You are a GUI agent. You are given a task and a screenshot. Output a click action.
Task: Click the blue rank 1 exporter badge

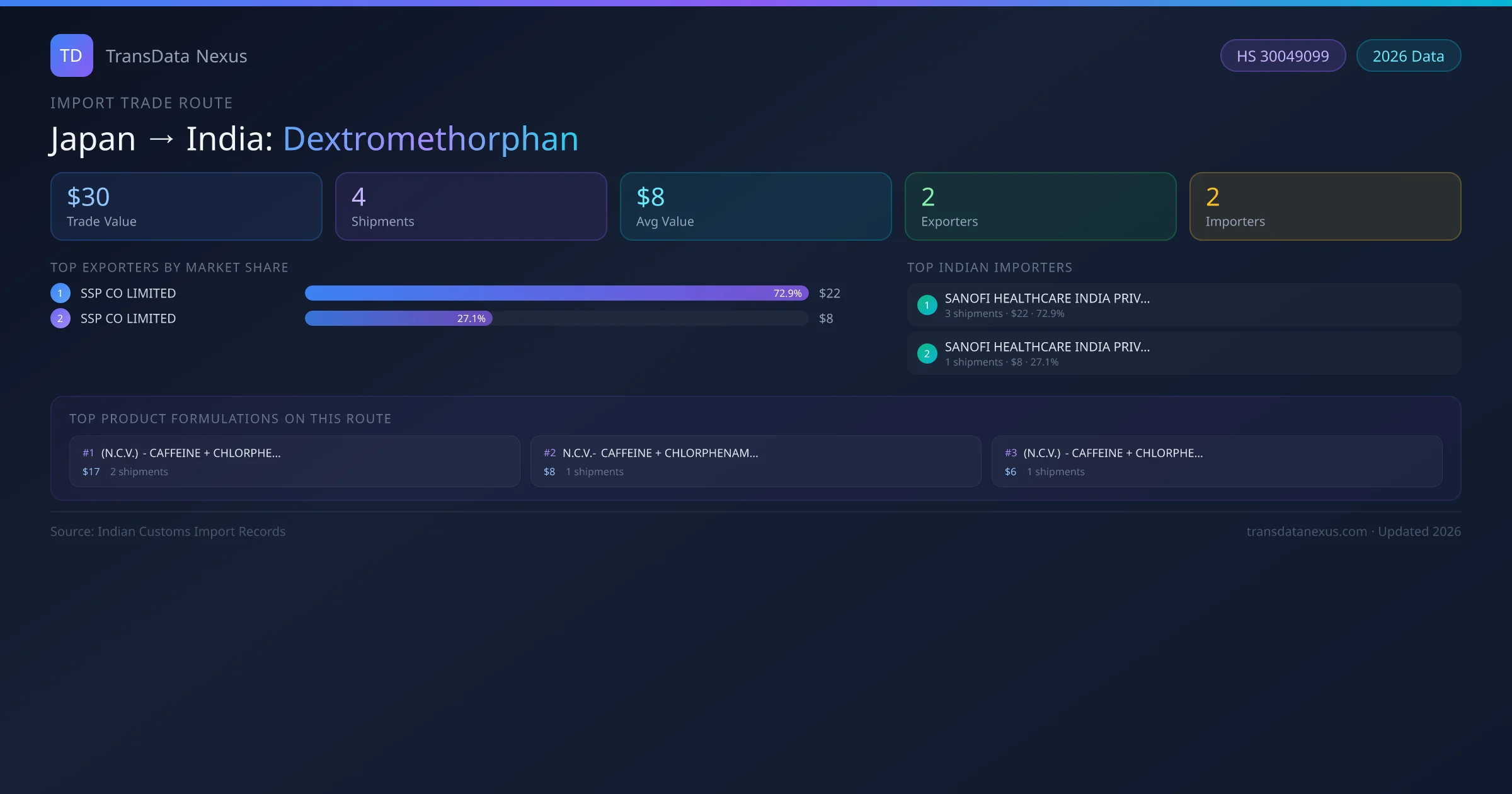[60, 293]
